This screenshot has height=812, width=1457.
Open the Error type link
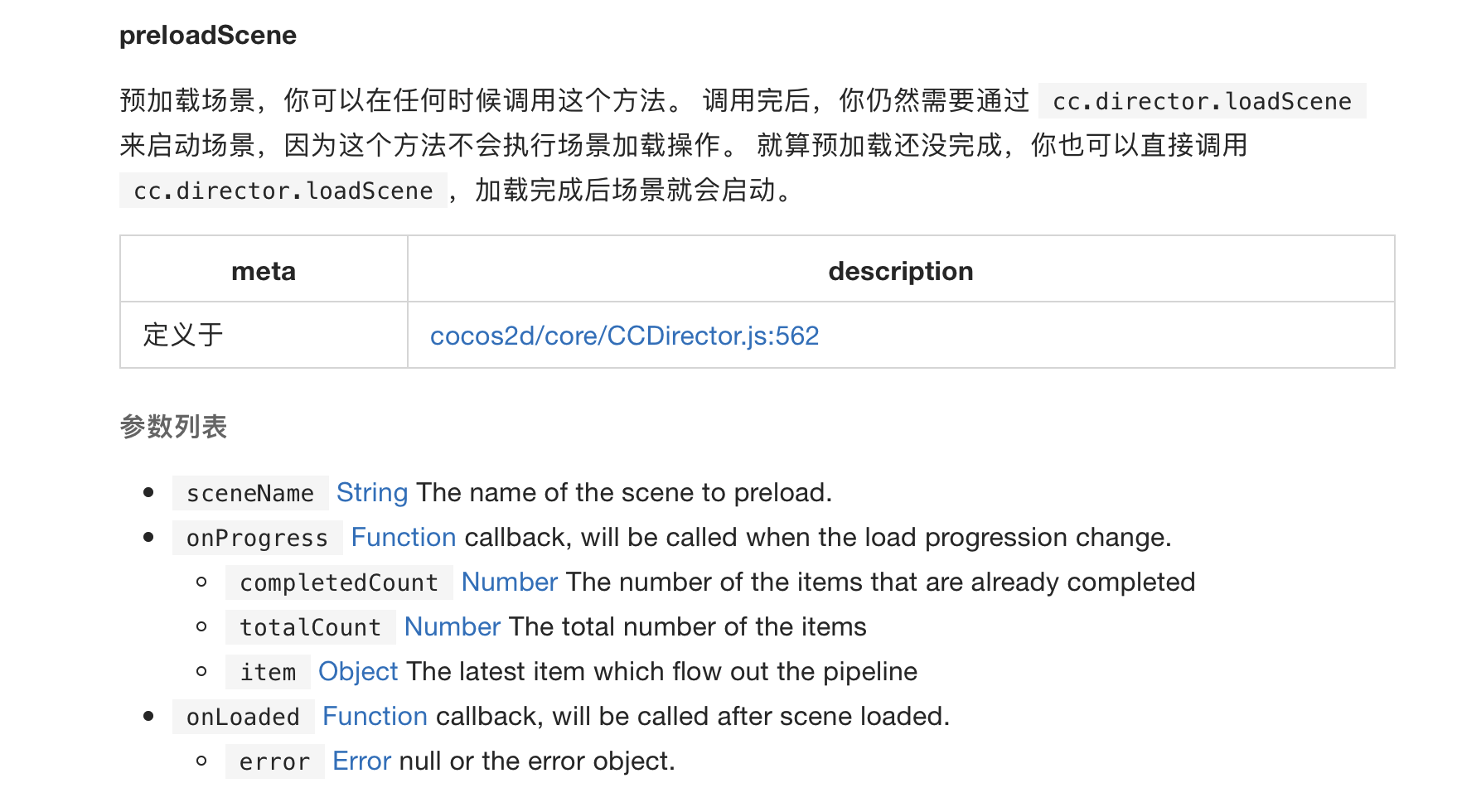[x=361, y=761]
